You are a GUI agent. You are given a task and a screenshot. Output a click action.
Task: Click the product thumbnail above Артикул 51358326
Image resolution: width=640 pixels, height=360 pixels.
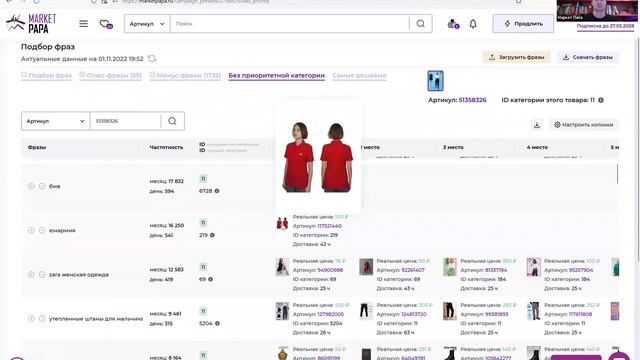(x=435, y=80)
